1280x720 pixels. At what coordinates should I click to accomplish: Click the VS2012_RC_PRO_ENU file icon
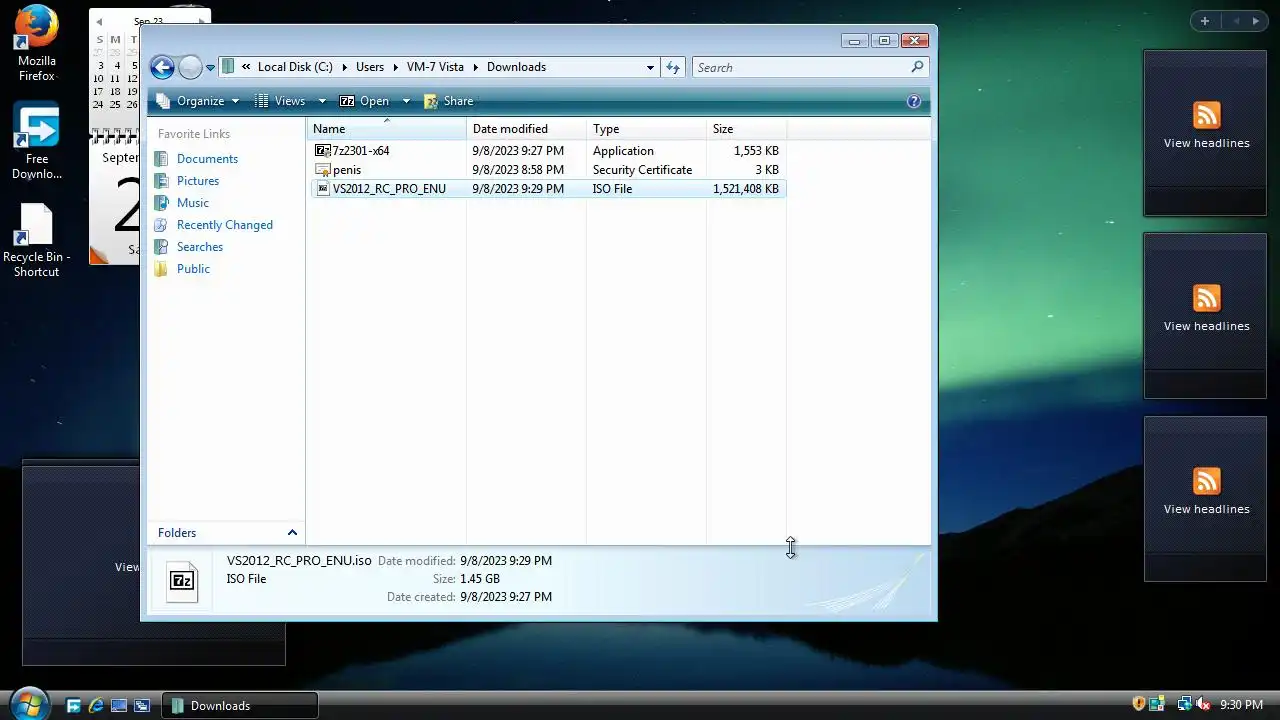pos(322,189)
